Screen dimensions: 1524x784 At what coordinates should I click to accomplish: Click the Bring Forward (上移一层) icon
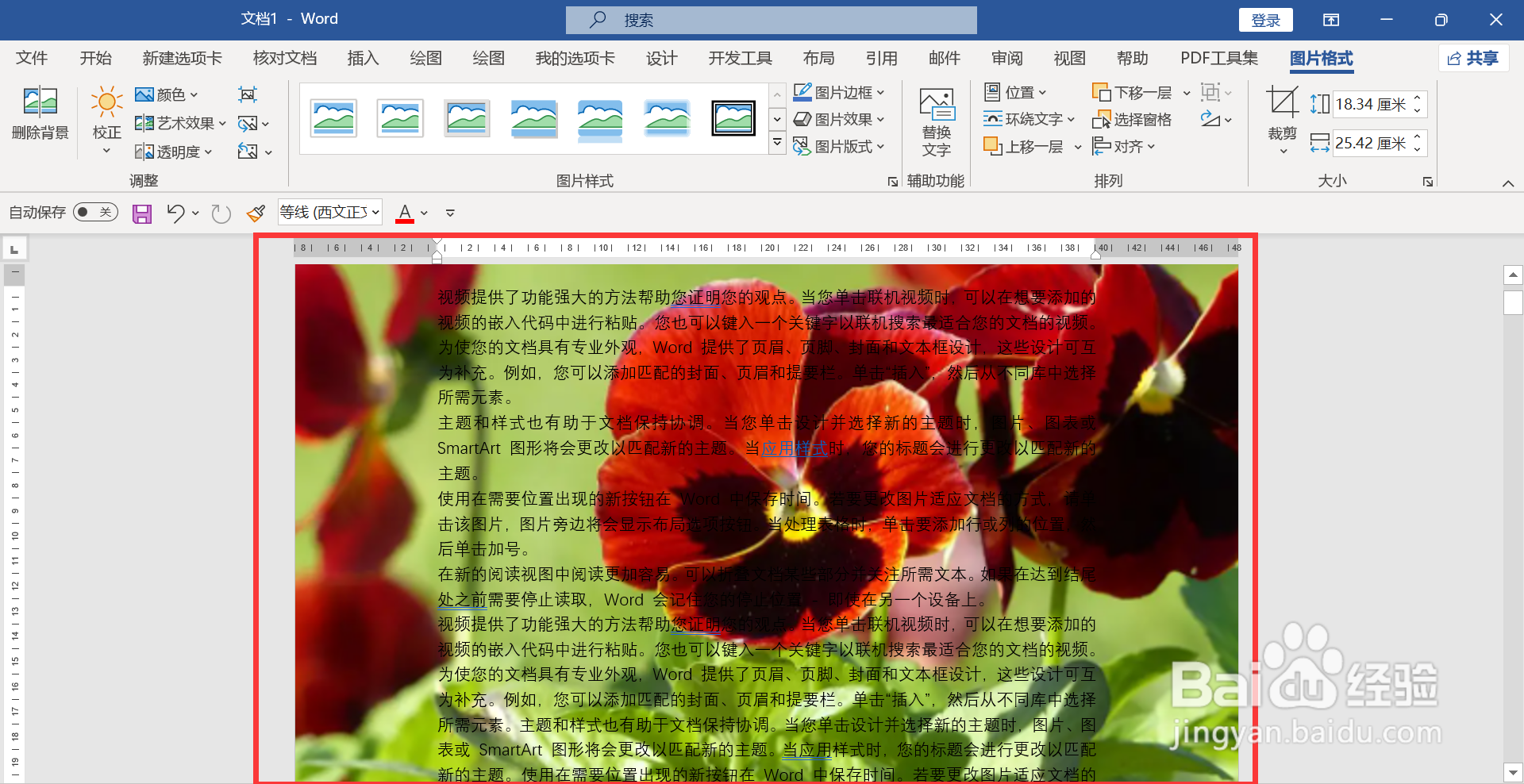[x=992, y=146]
